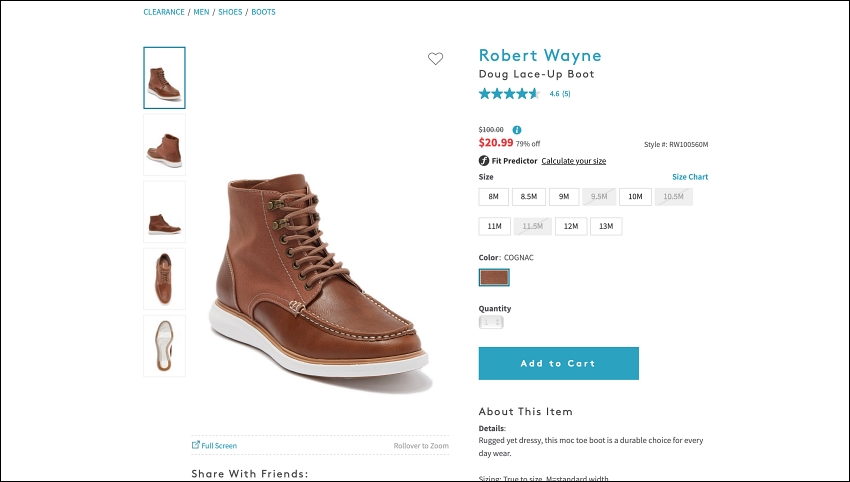Viewport: 850px width, 482px height.
Task: Click the star rating icons
Action: pos(509,94)
